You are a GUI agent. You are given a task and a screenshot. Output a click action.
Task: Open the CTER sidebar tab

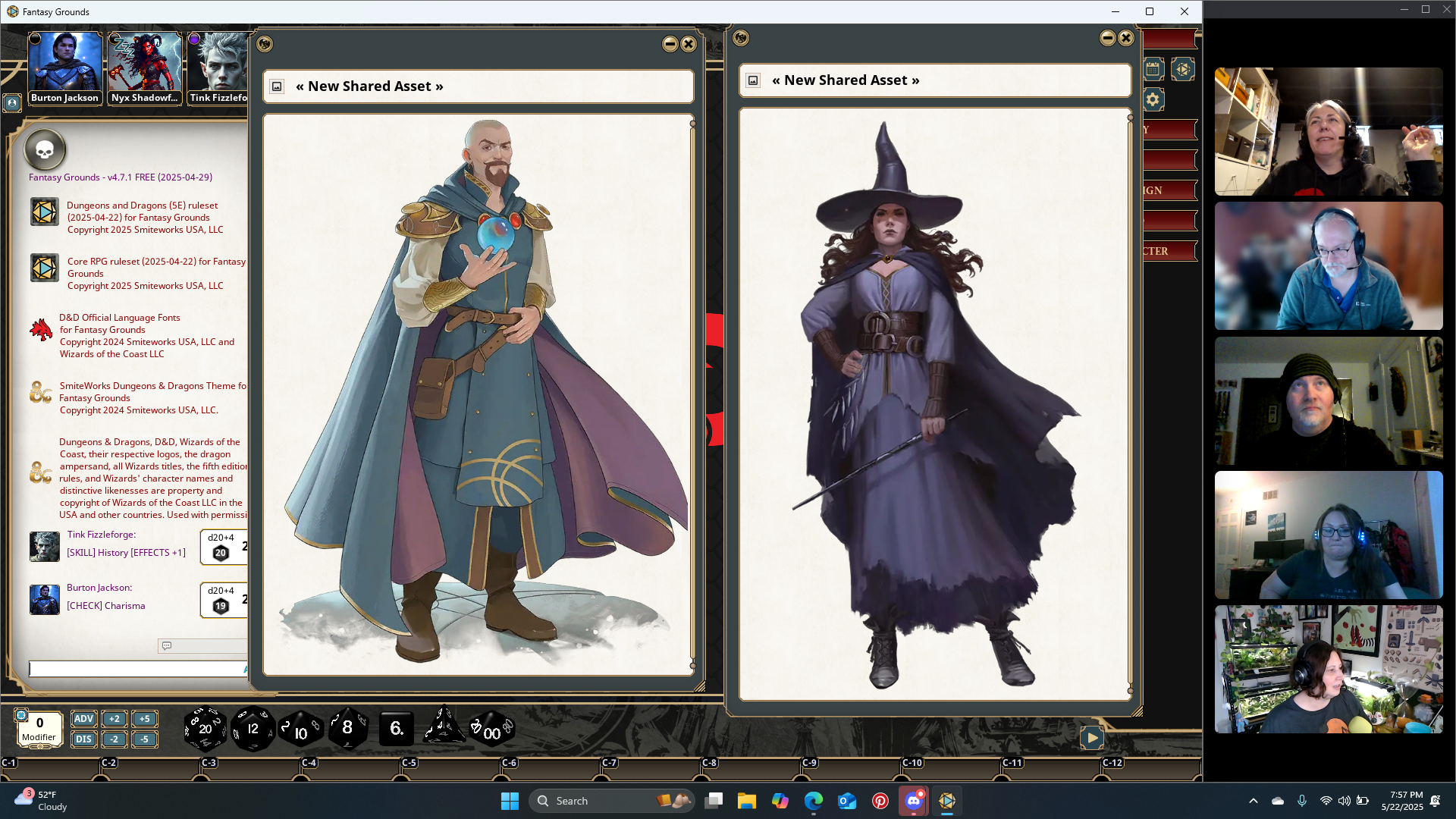click(1169, 251)
